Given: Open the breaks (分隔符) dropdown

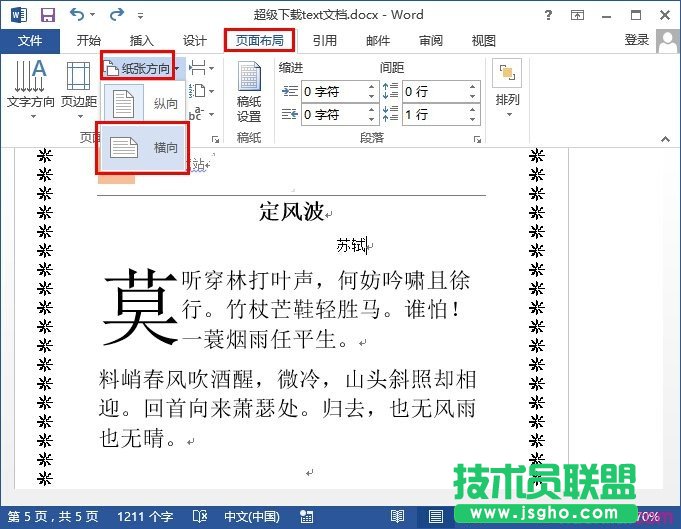Looking at the screenshot, I should pyautogui.click(x=202, y=68).
